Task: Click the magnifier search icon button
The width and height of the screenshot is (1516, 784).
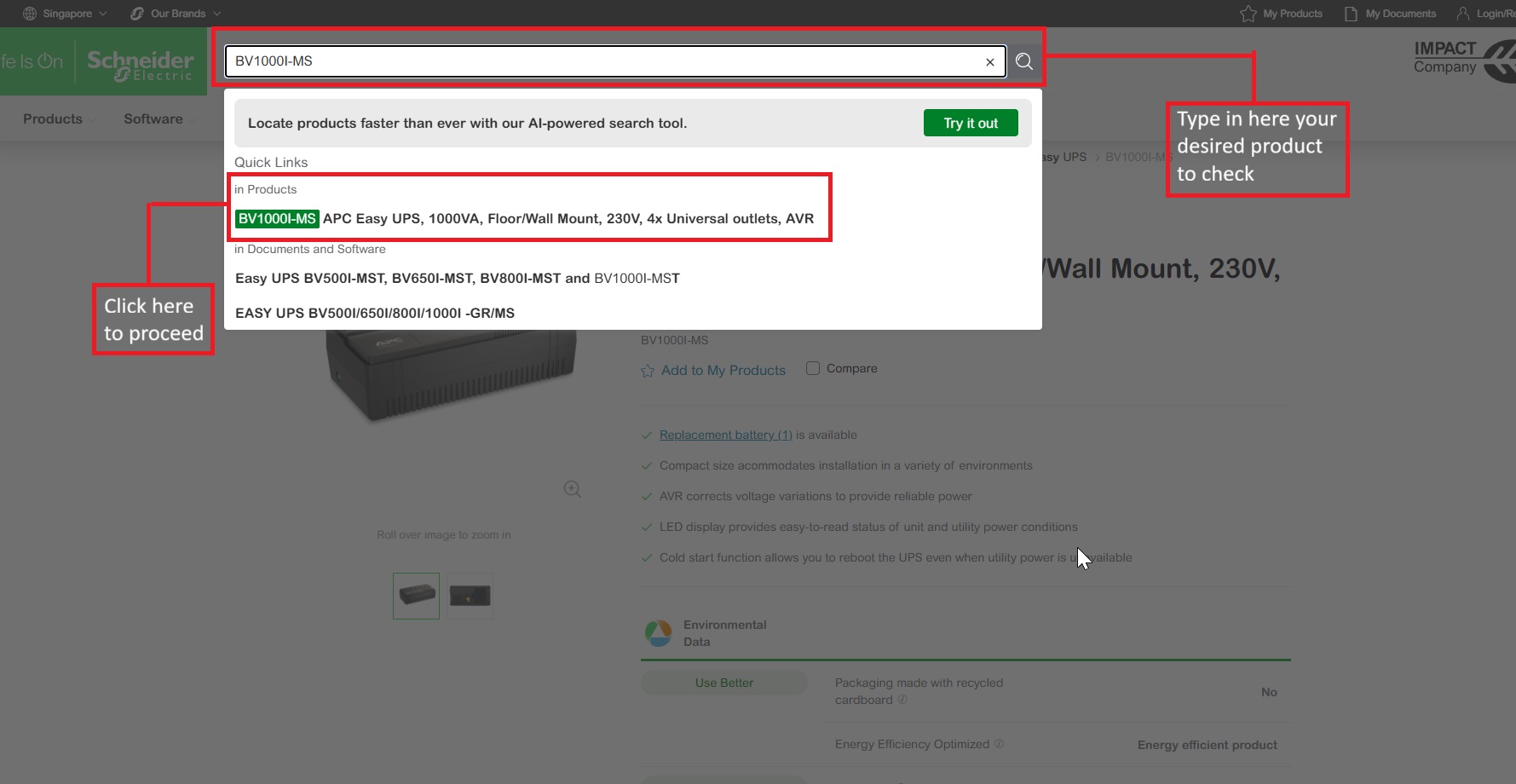Action: [x=1023, y=61]
